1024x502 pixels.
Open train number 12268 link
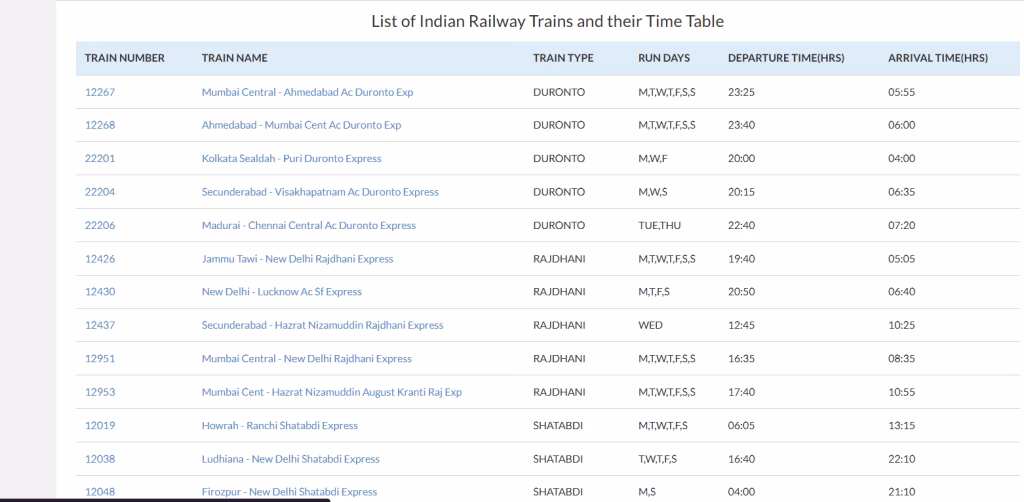[100, 125]
